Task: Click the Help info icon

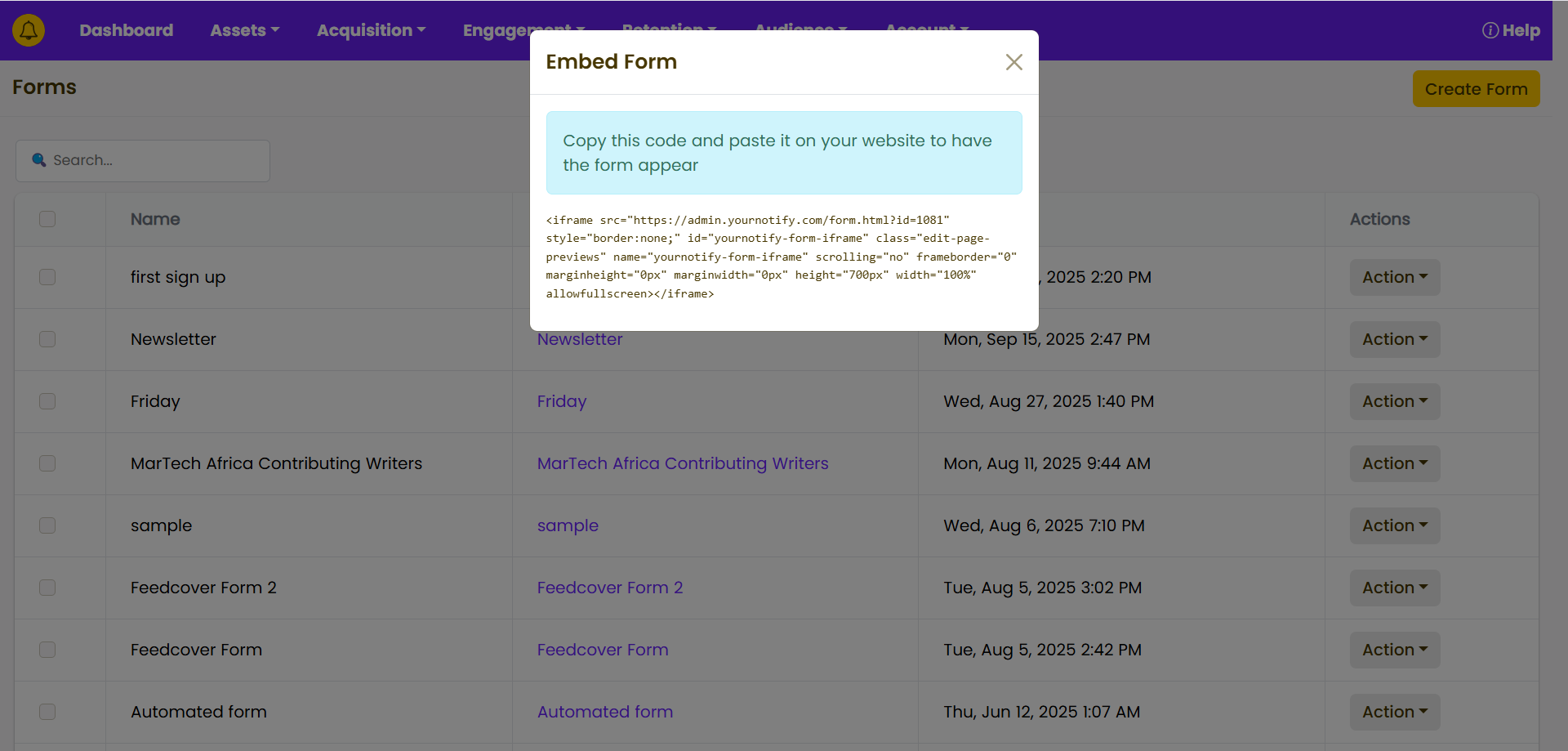Action: coord(1490,30)
